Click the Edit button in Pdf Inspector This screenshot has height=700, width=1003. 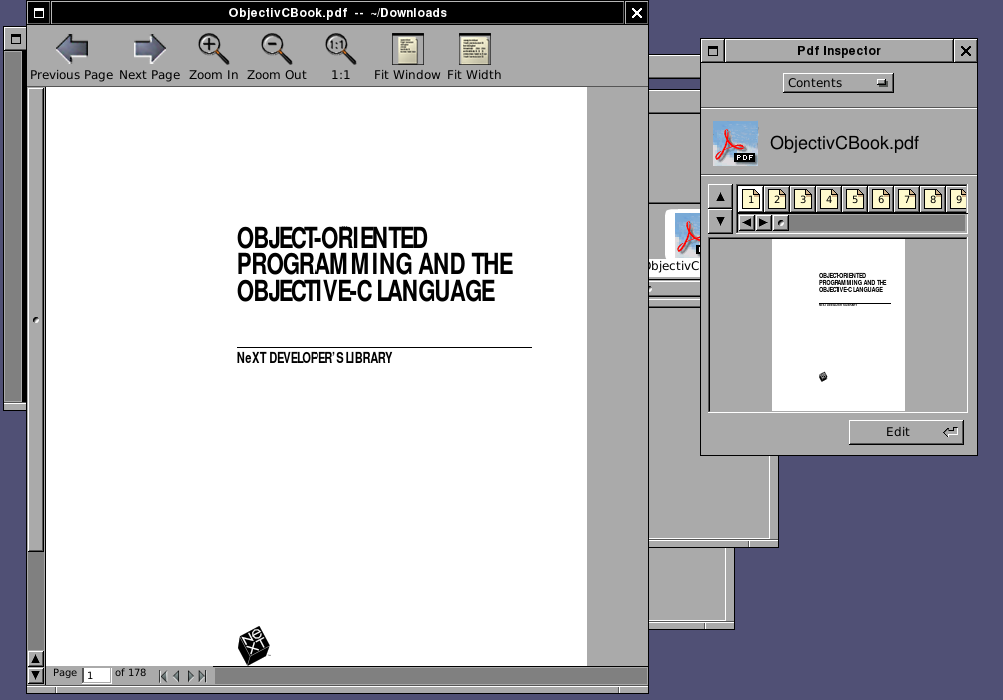[906, 432]
